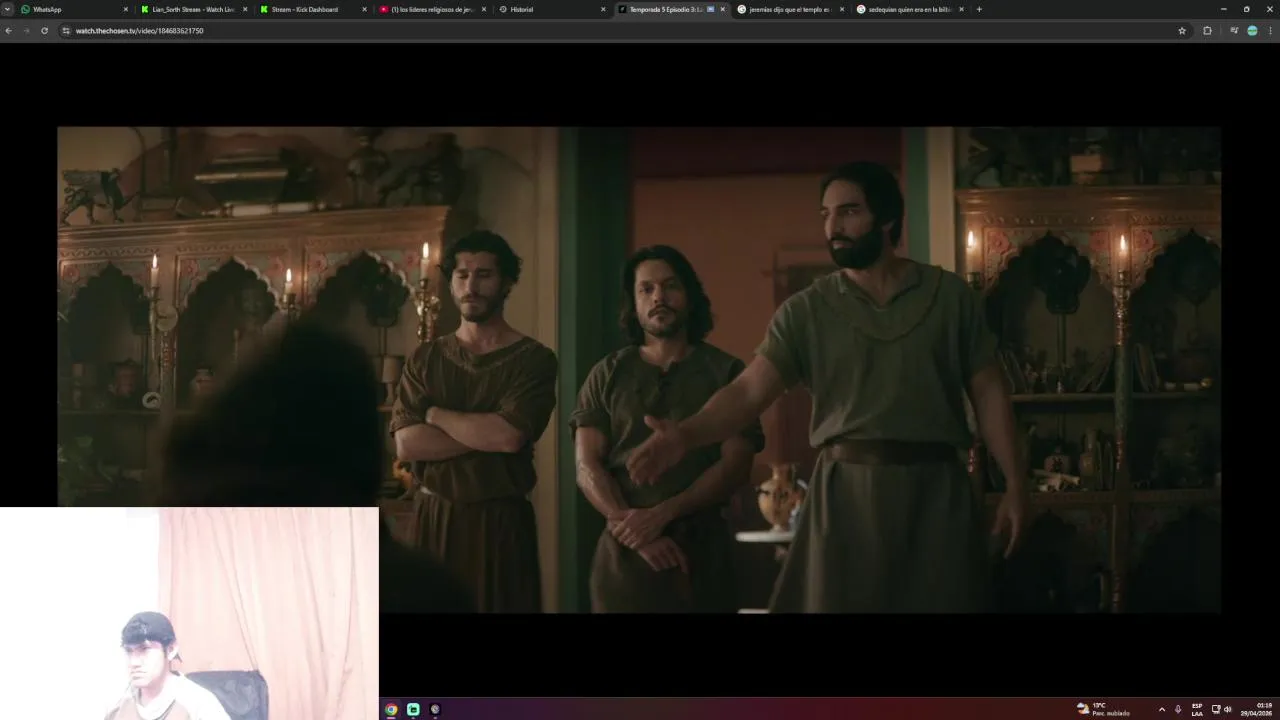Close the 'jeremias dijo' Google tab
This screenshot has width=1280, height=720.
[842, 9]
